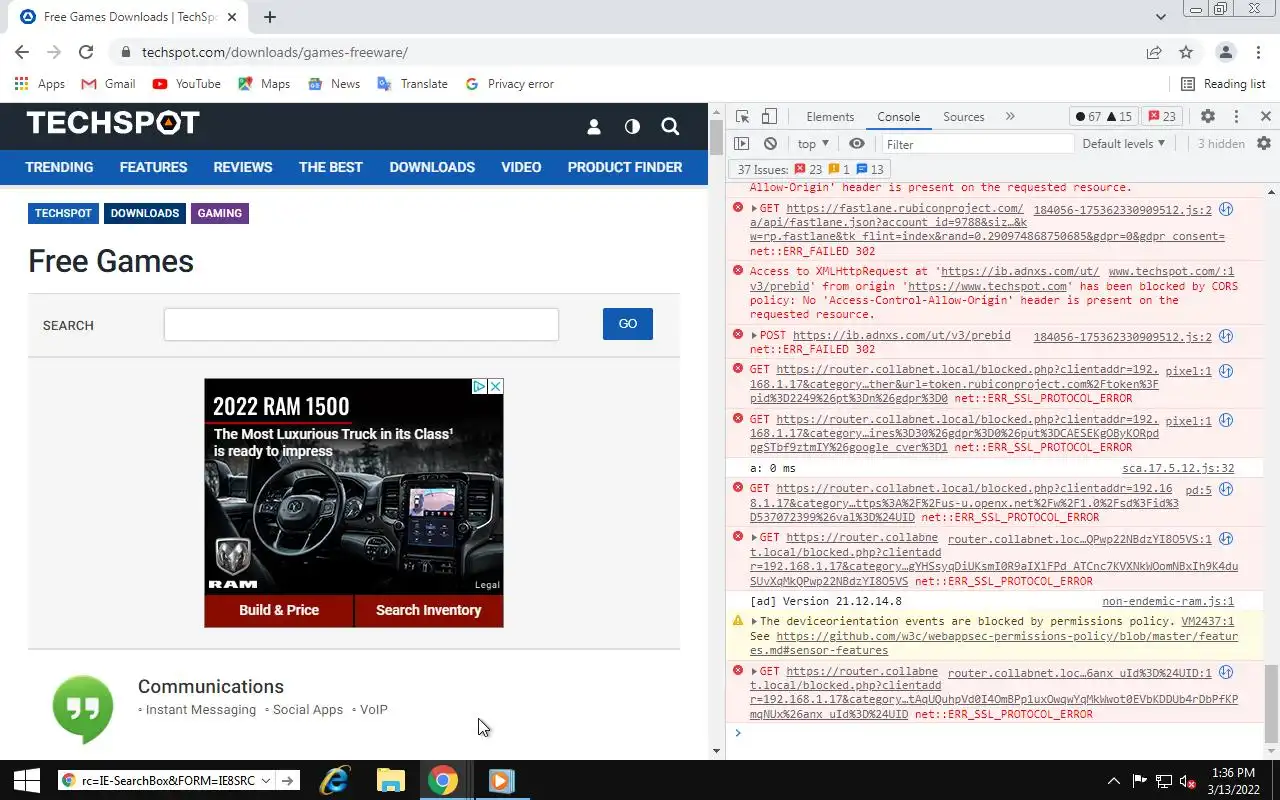1280x800 pixels.
Task: Switch to the Sources tab
Action: (964, 117)
